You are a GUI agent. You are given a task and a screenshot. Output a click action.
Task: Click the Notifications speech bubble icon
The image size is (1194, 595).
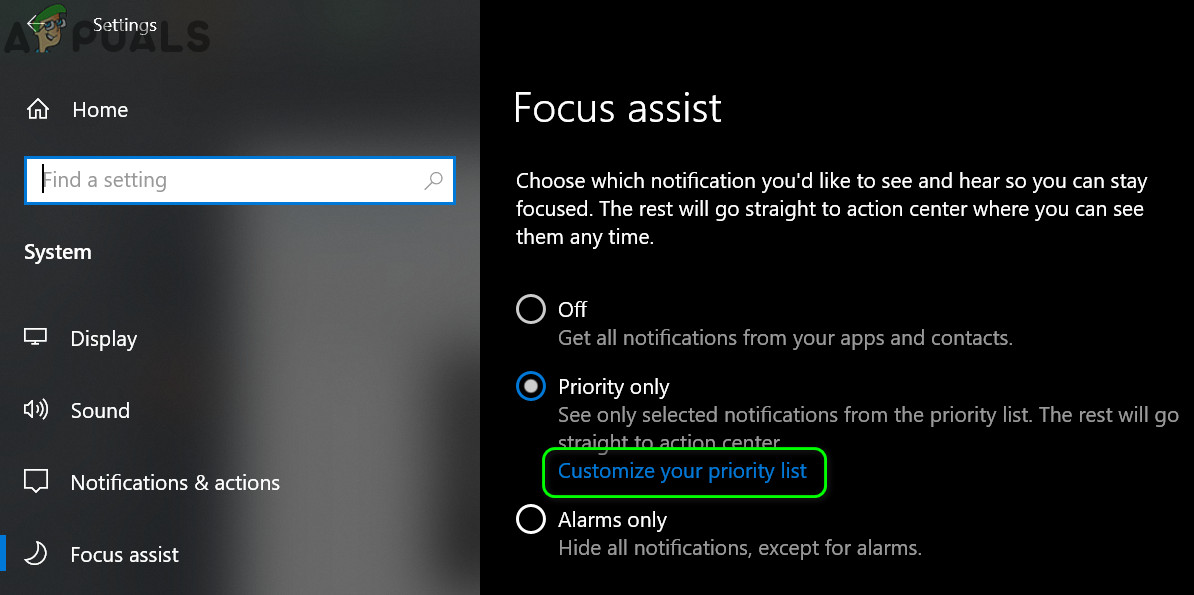click(x=36, y=482)
